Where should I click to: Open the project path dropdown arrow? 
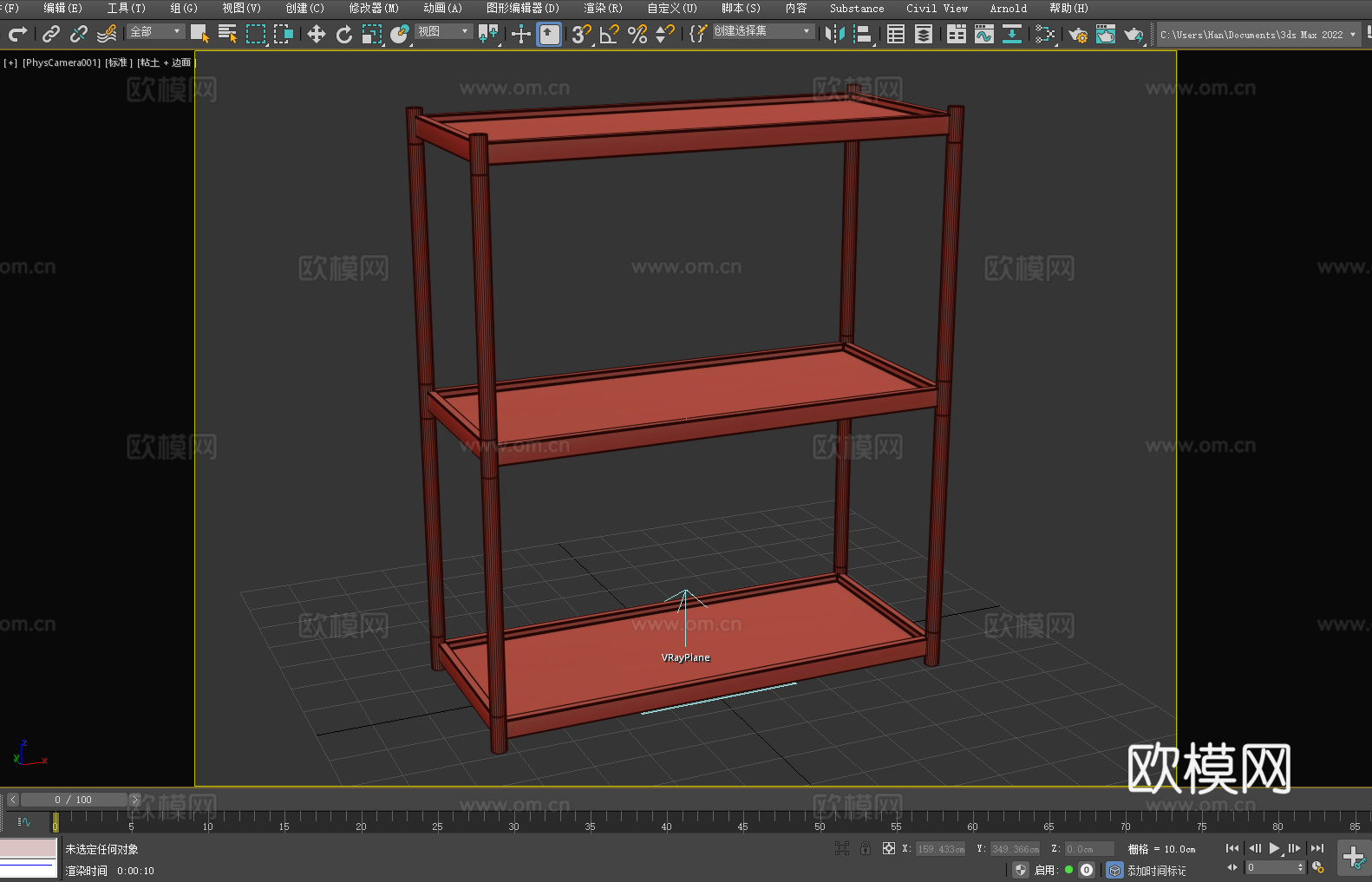coord(1353,35)
